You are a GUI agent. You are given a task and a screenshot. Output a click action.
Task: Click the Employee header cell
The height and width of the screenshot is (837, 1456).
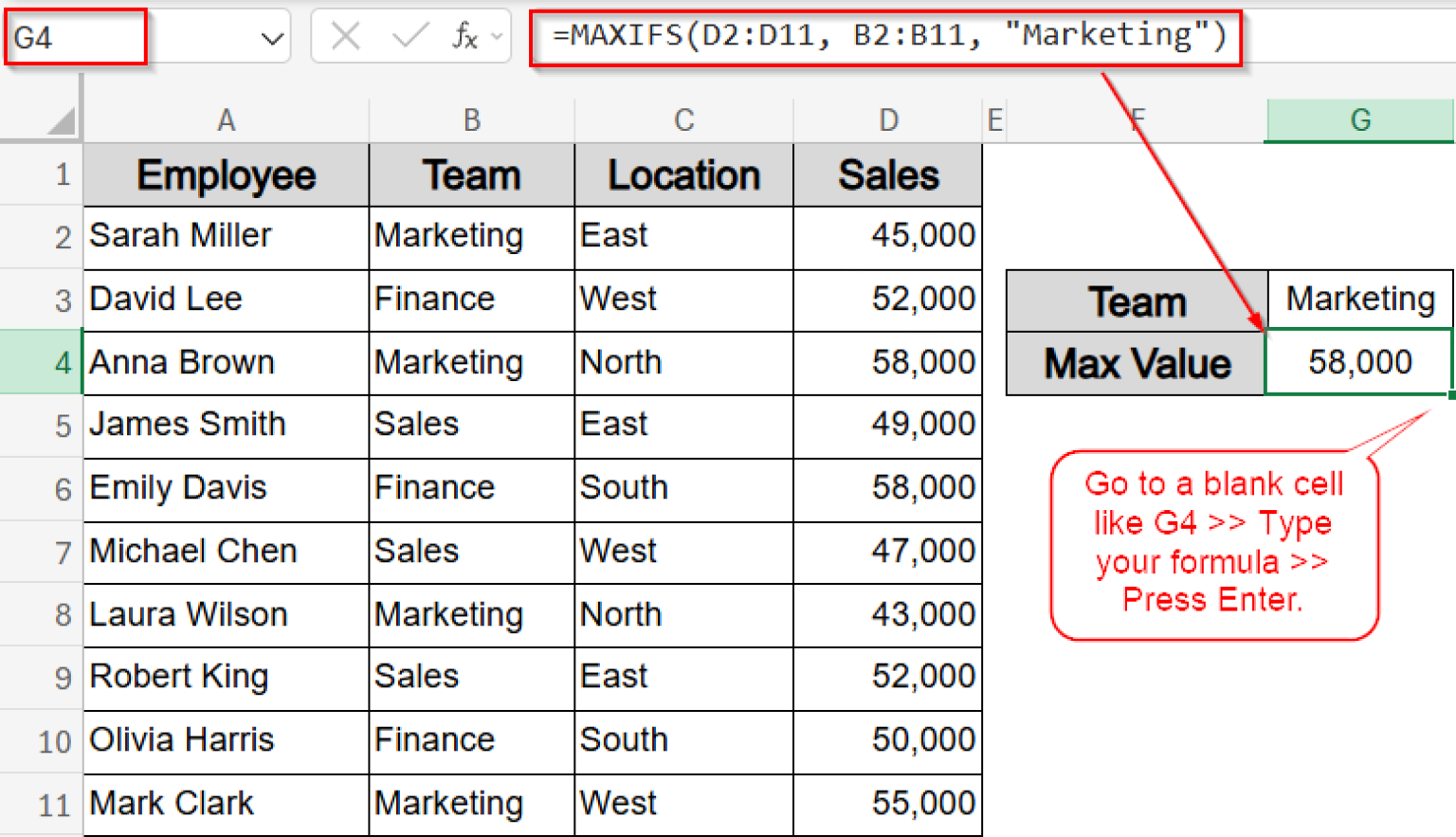226,174
